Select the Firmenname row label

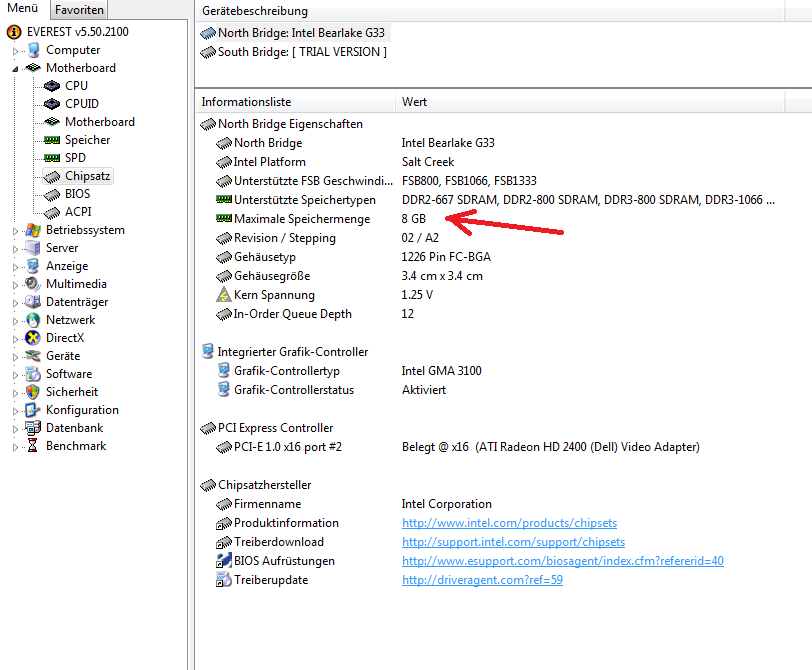[x=267, y=504]
